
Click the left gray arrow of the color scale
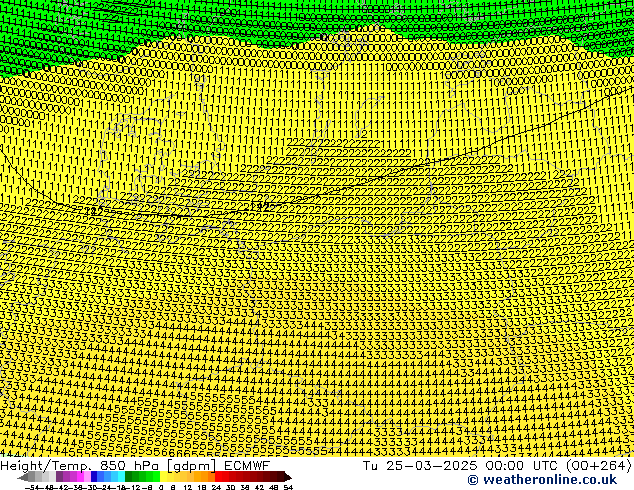point(23,476)
